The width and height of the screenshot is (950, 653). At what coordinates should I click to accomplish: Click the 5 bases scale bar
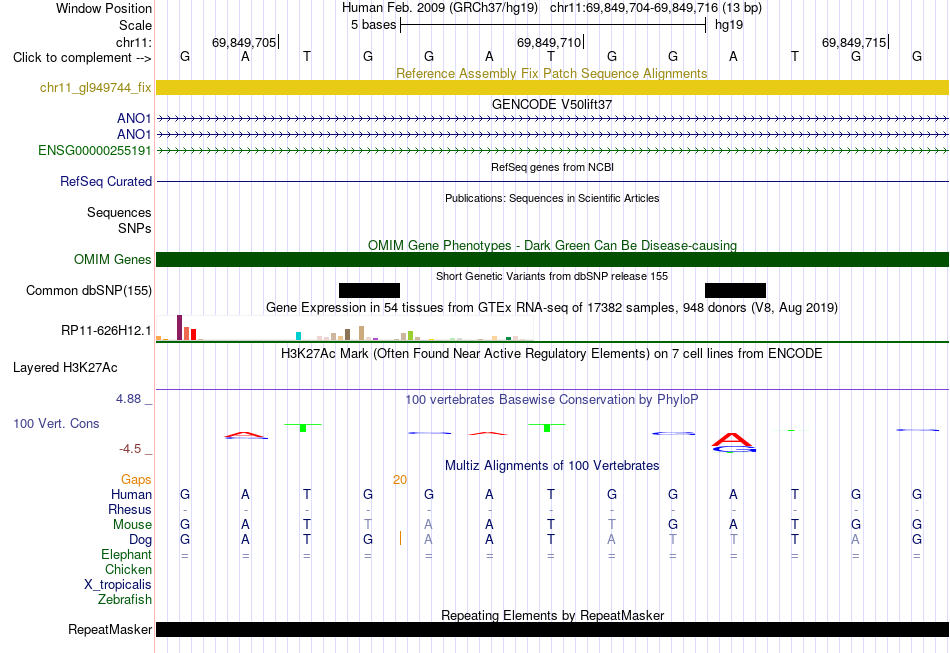[553, 25]
